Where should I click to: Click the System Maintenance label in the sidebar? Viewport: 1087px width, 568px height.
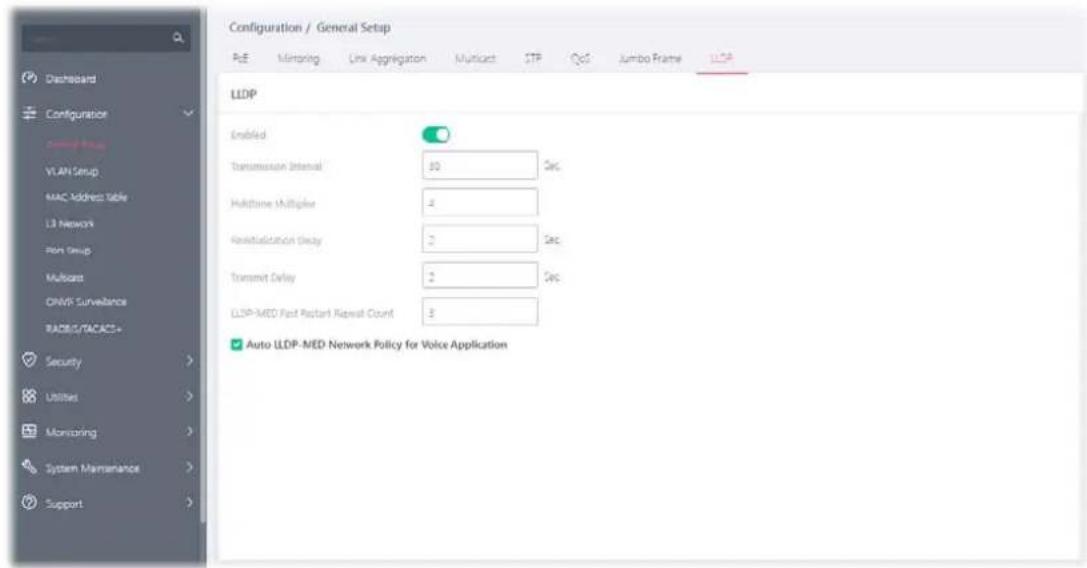92,468
